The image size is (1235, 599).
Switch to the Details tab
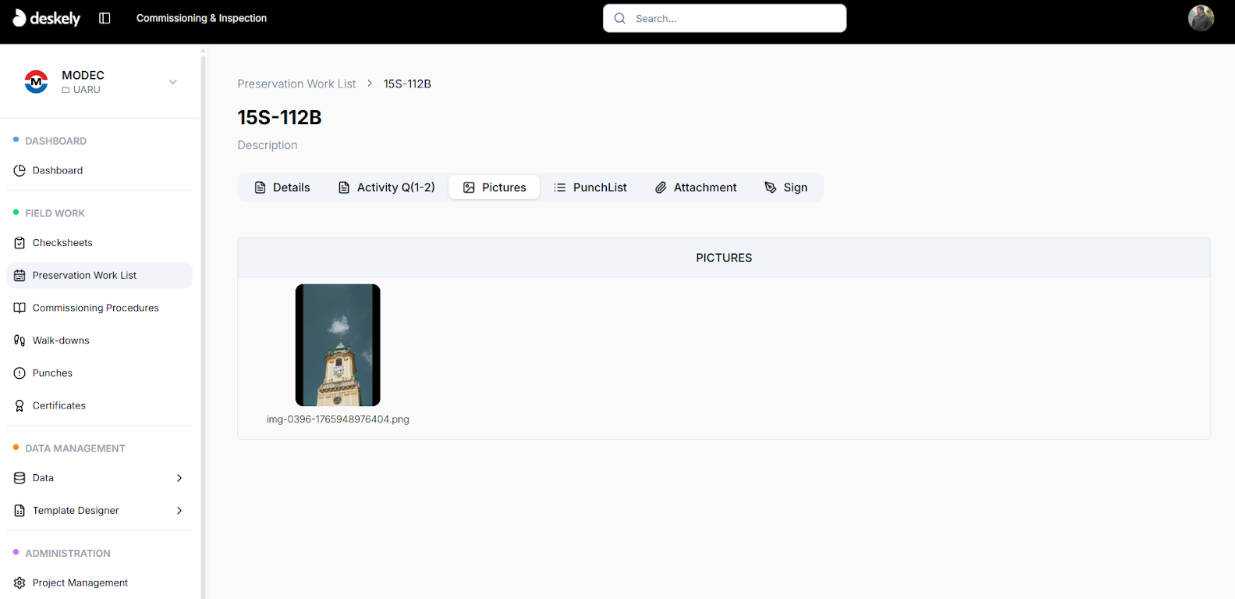click(x=282, y=188)
